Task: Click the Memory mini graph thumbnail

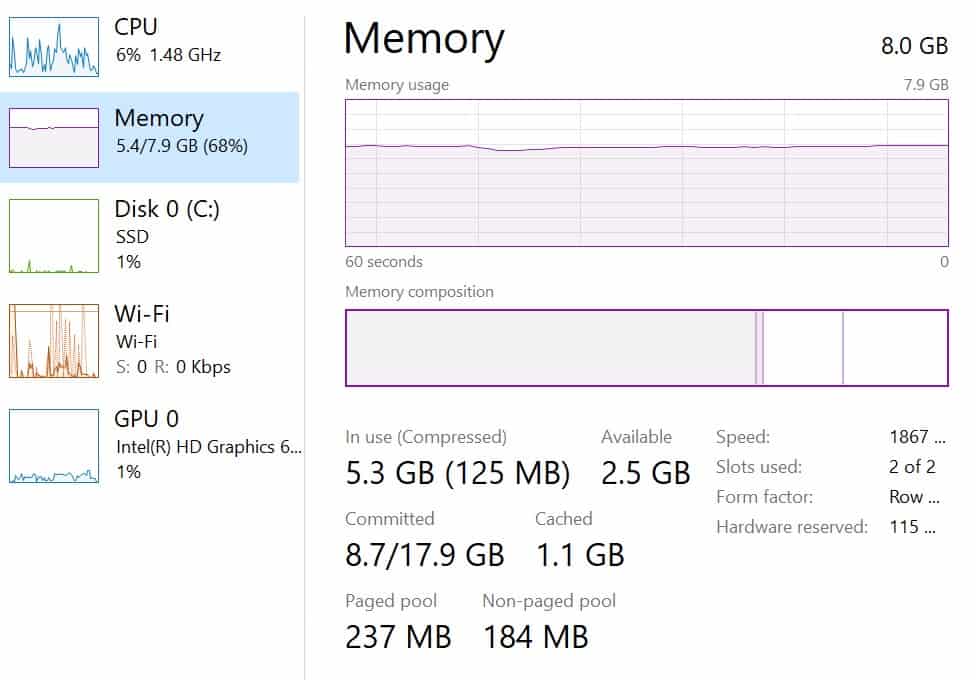Action: 54,138
